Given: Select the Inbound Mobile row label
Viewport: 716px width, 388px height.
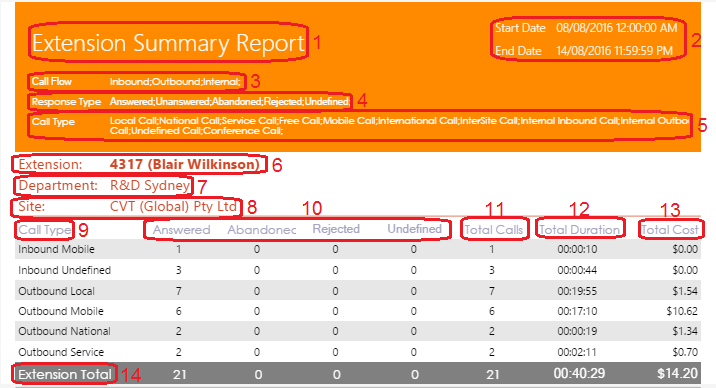Looking at the screenshot, I should click(56, 249).
